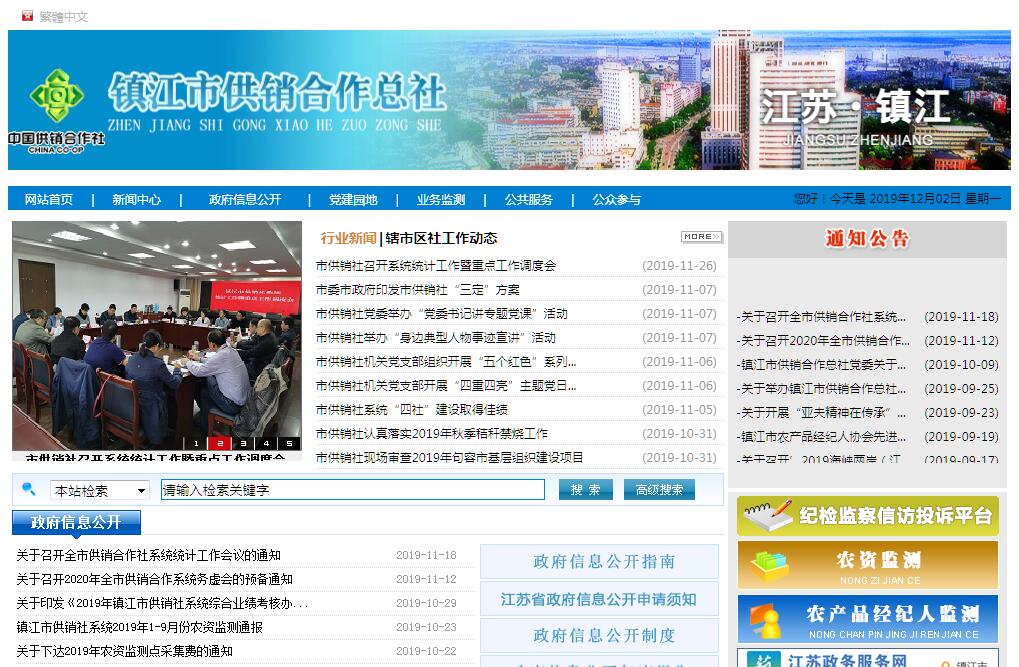The width and height of the screenshot is (1019, 667).
Task: Click the 繁體中文 language icon
Action: 28,16
